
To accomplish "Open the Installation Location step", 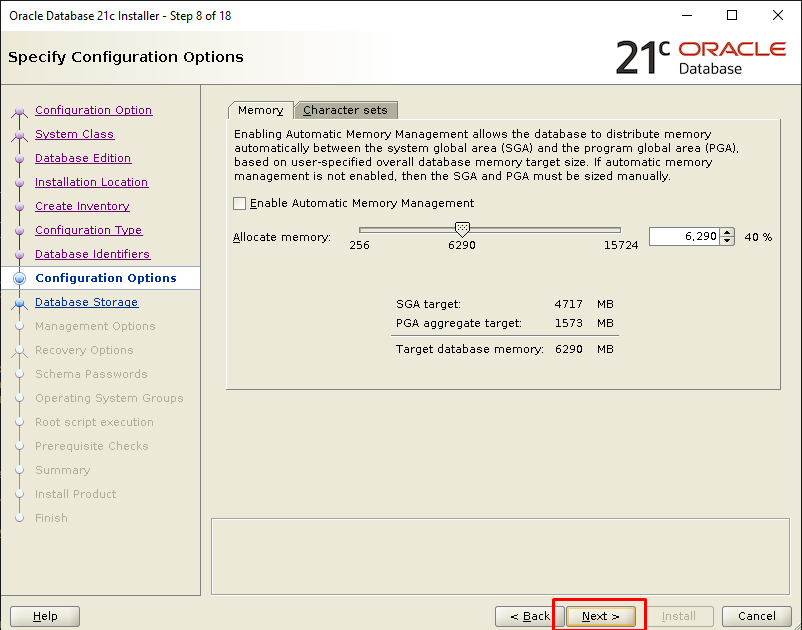I will click(92, 182).
